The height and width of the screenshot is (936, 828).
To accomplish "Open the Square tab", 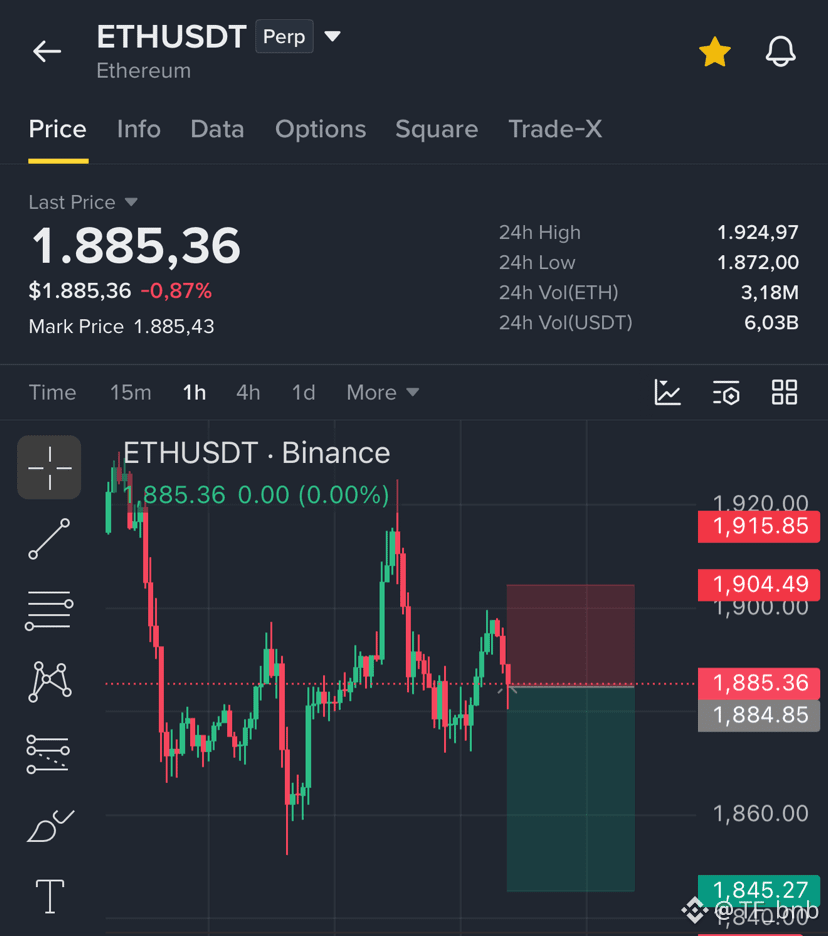I will (x=436, y=130).
